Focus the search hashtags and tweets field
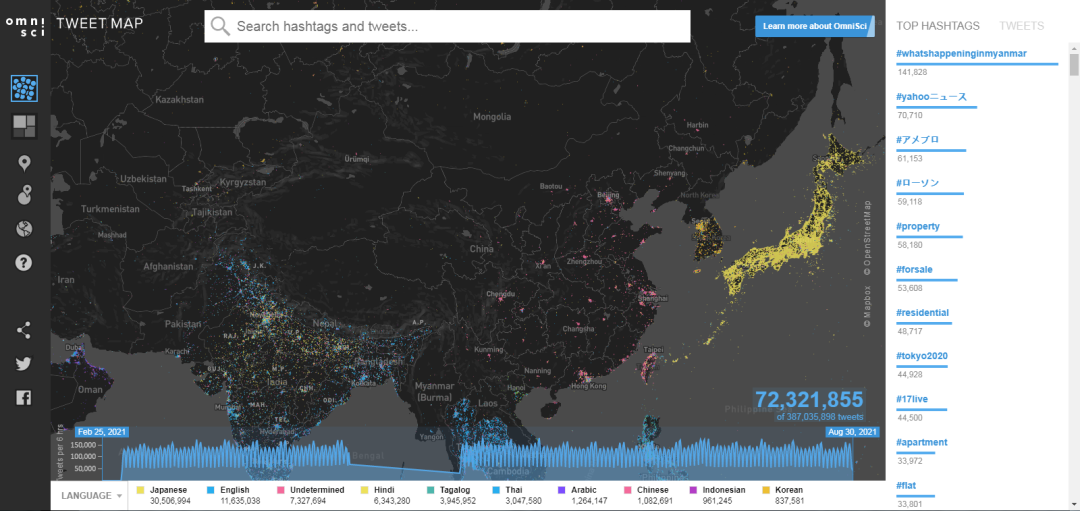This screenshot has width=1080, height=511. pyautogui.click(x=448, y=26)
